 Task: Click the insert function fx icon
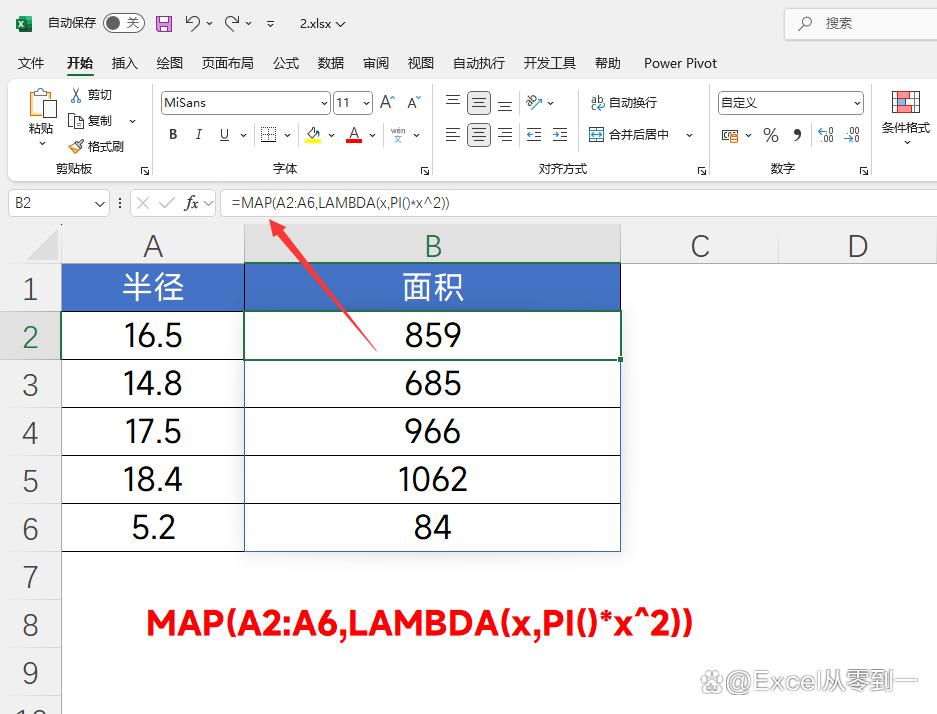pos(191,203)
